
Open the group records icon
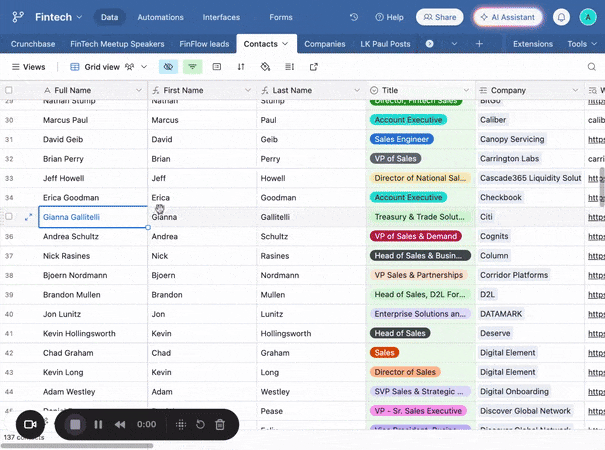pos(217,67)
